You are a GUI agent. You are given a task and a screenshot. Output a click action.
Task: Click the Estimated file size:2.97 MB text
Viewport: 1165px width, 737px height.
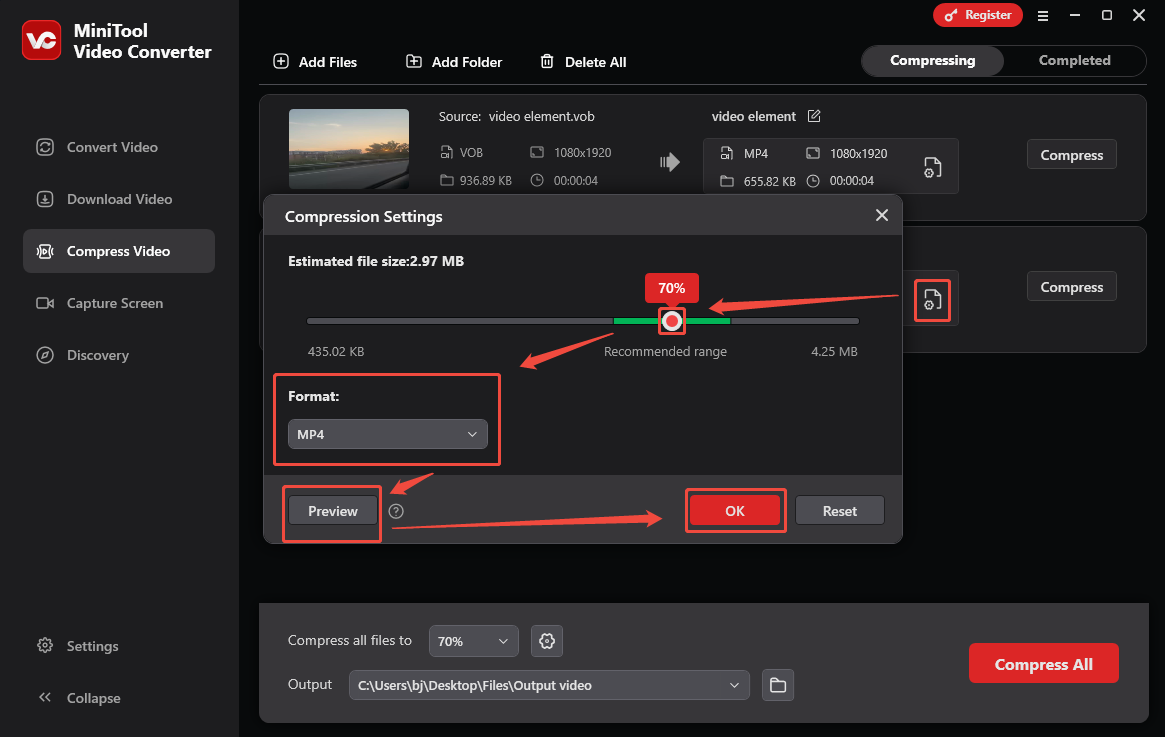coord(376,261)
